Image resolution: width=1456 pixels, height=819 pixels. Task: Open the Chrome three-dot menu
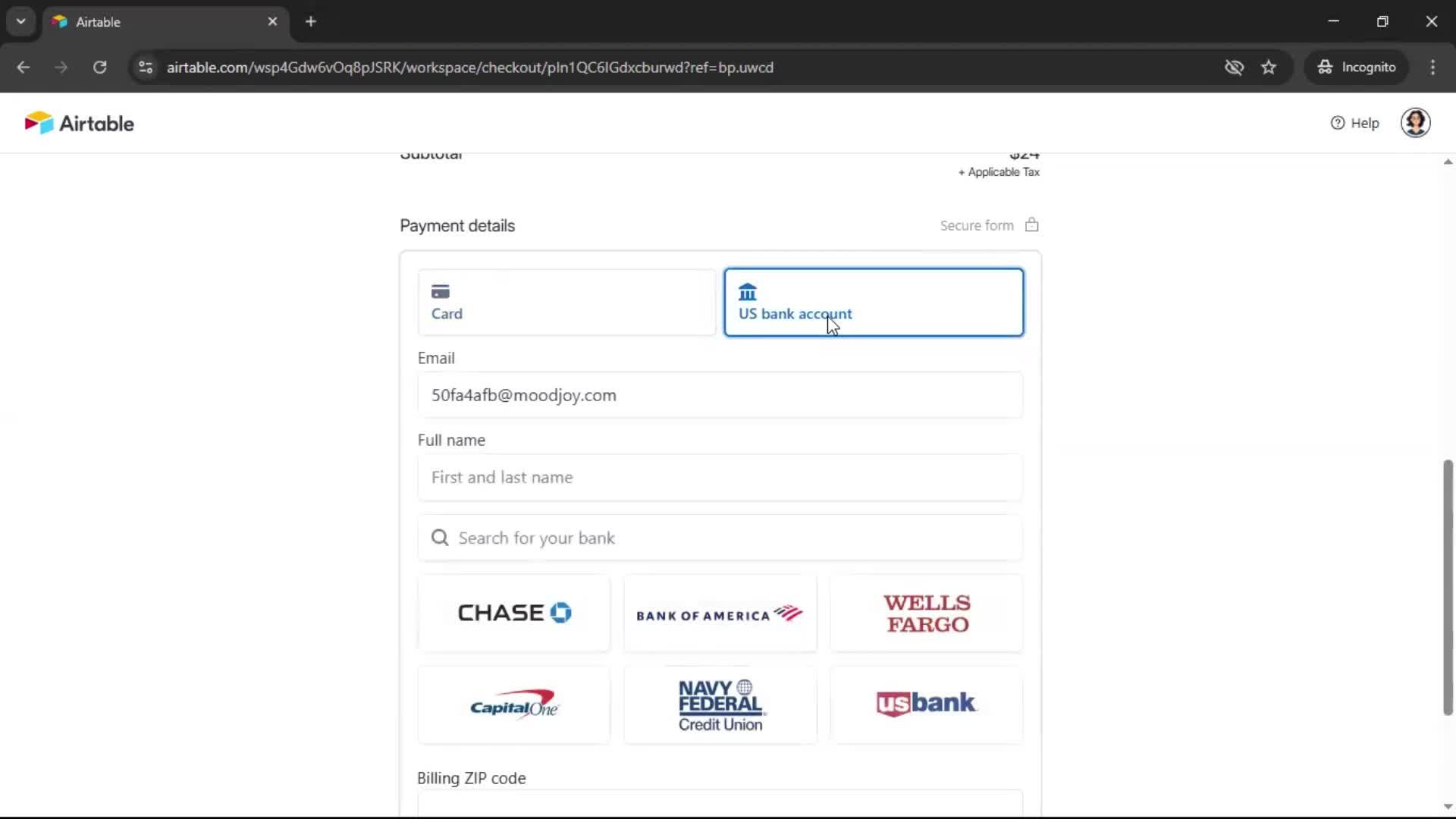coord(1432,67)
